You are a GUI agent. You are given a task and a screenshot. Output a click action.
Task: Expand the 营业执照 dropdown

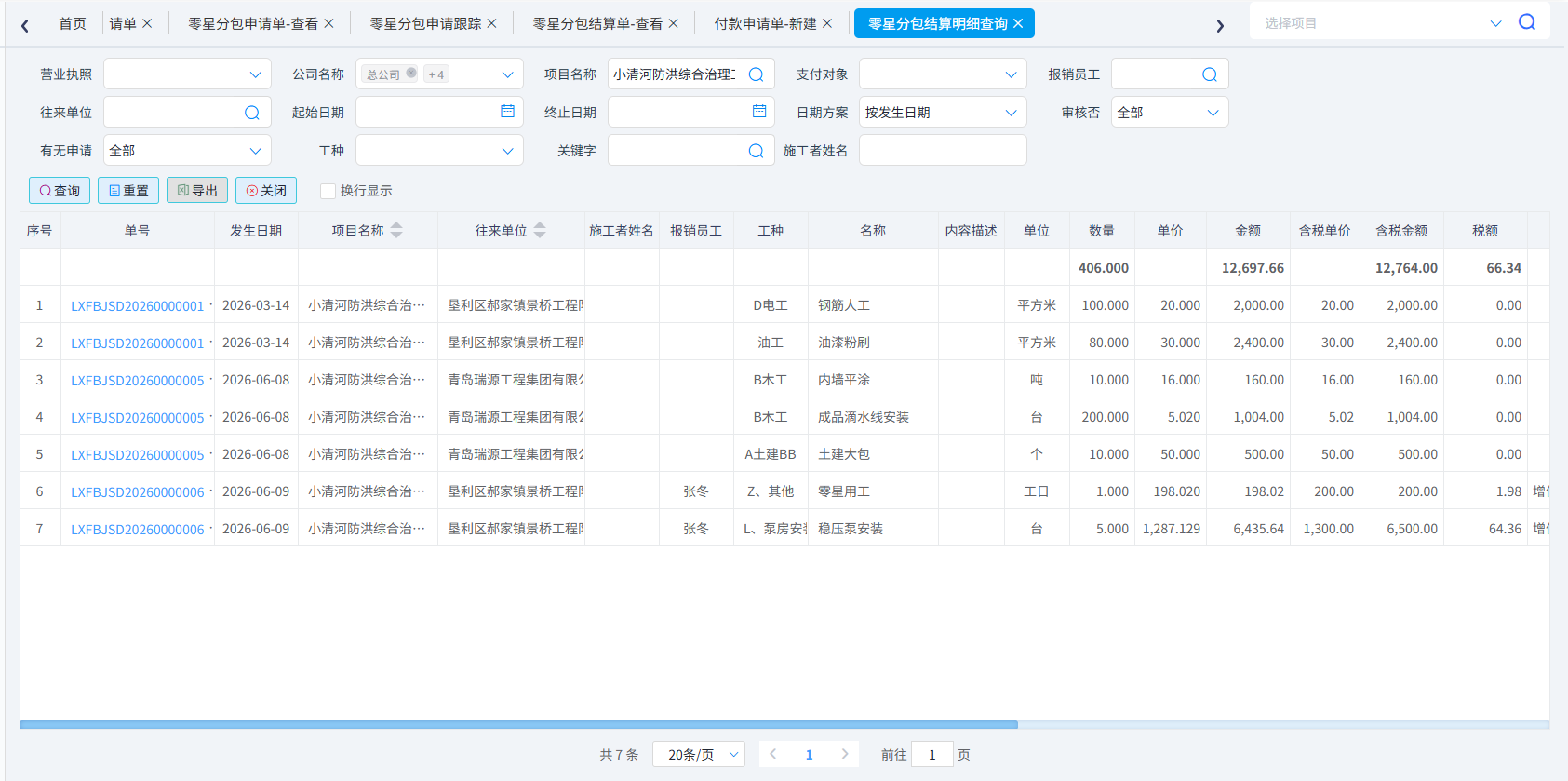point(187,74)
